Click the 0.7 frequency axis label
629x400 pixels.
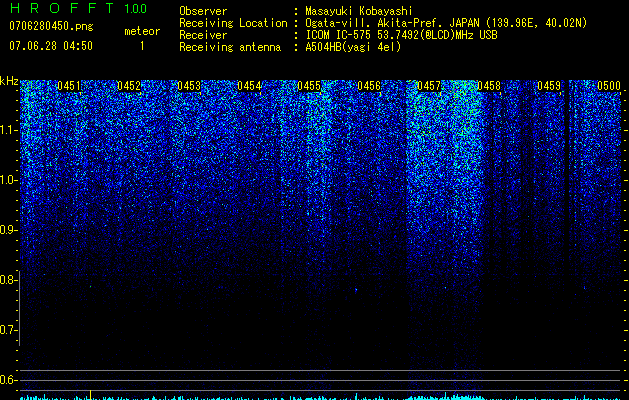tap(8, 330)
